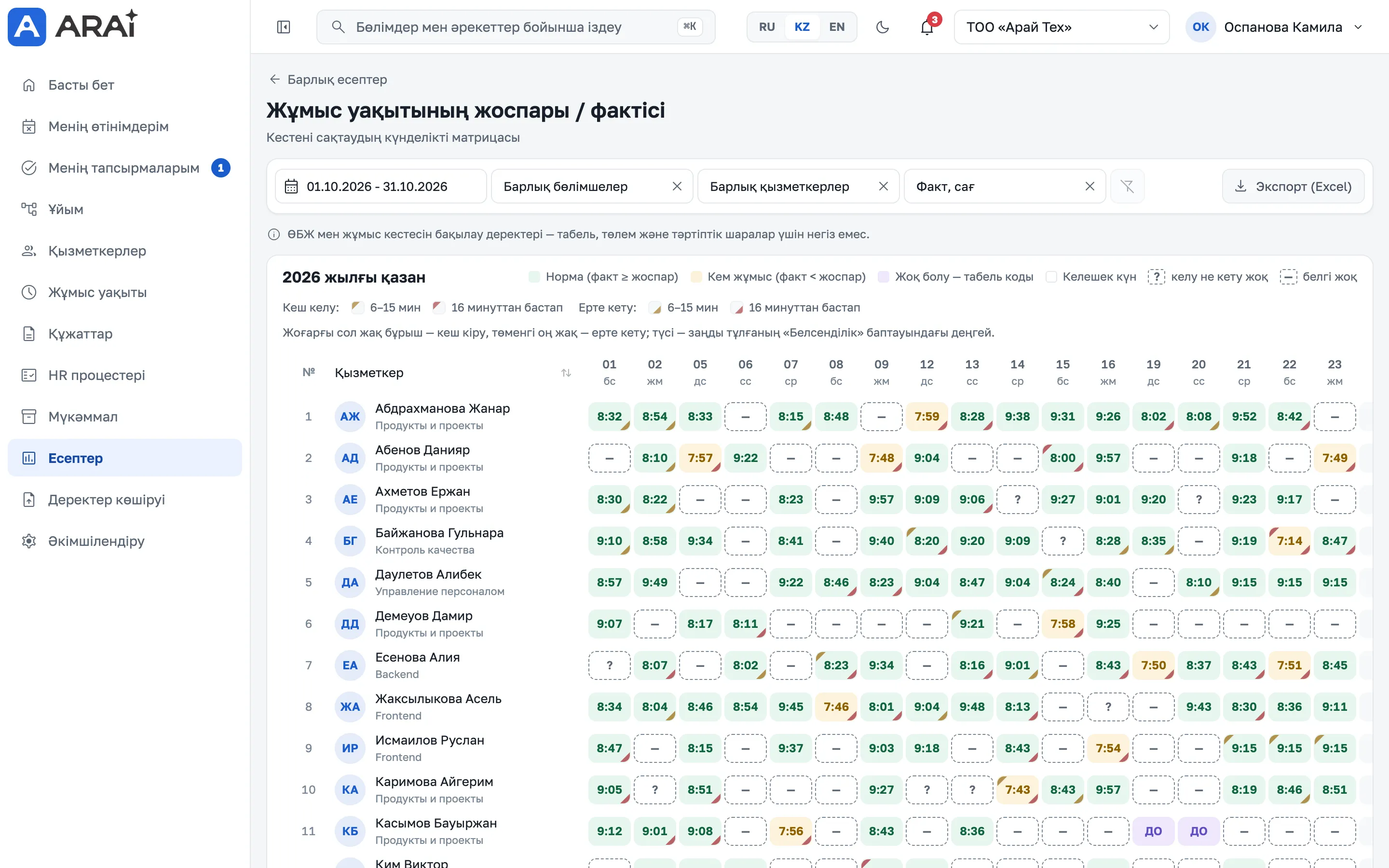Open the Факт, сағ dropdown
This screenshot has width=1389, height=868.
click(x=1005, y=186)
